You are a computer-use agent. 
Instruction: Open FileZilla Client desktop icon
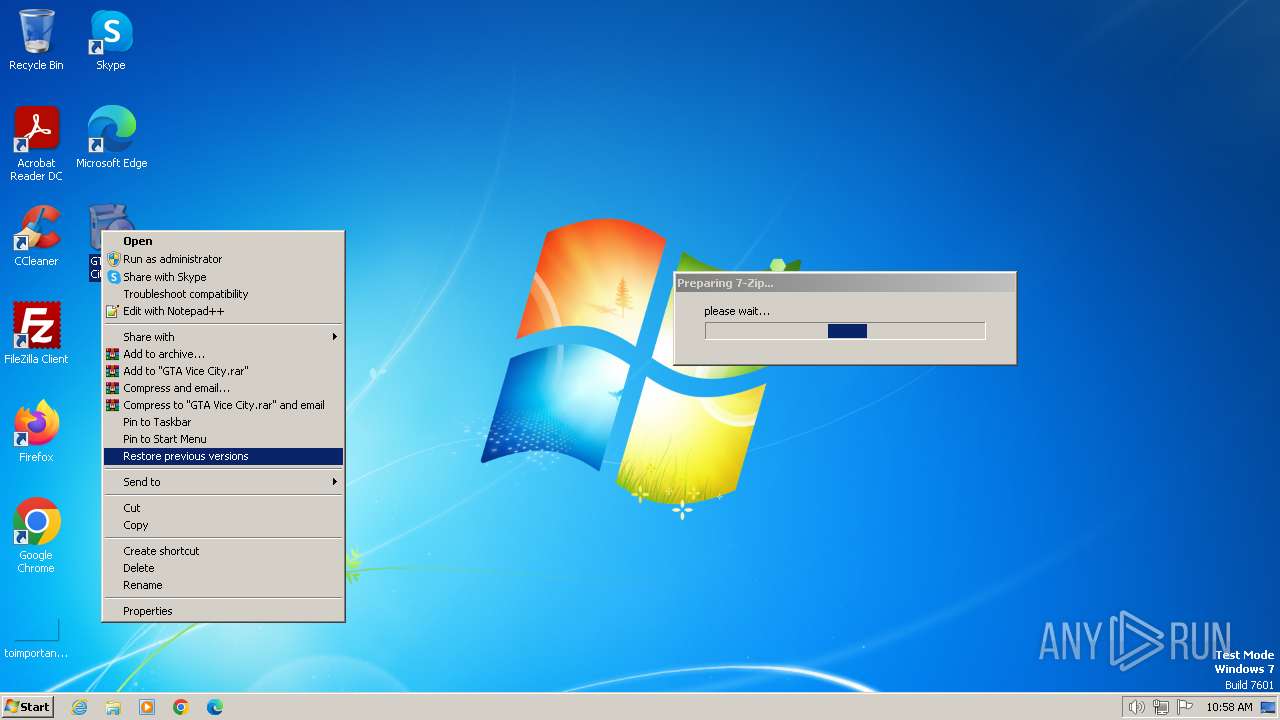(x=36, y=334)
